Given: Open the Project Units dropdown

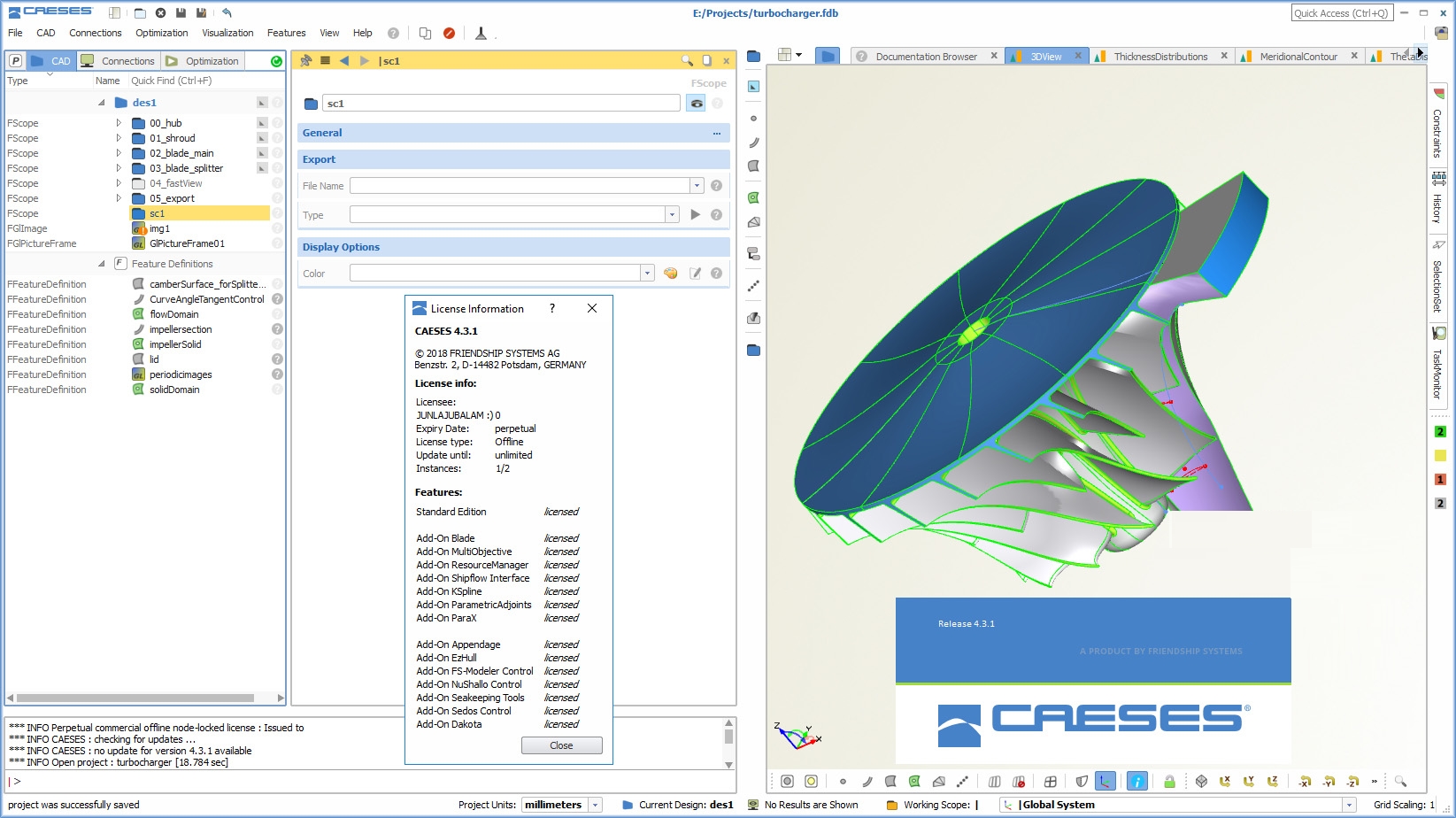Looking at the screenshot, I should click(595, 805).
